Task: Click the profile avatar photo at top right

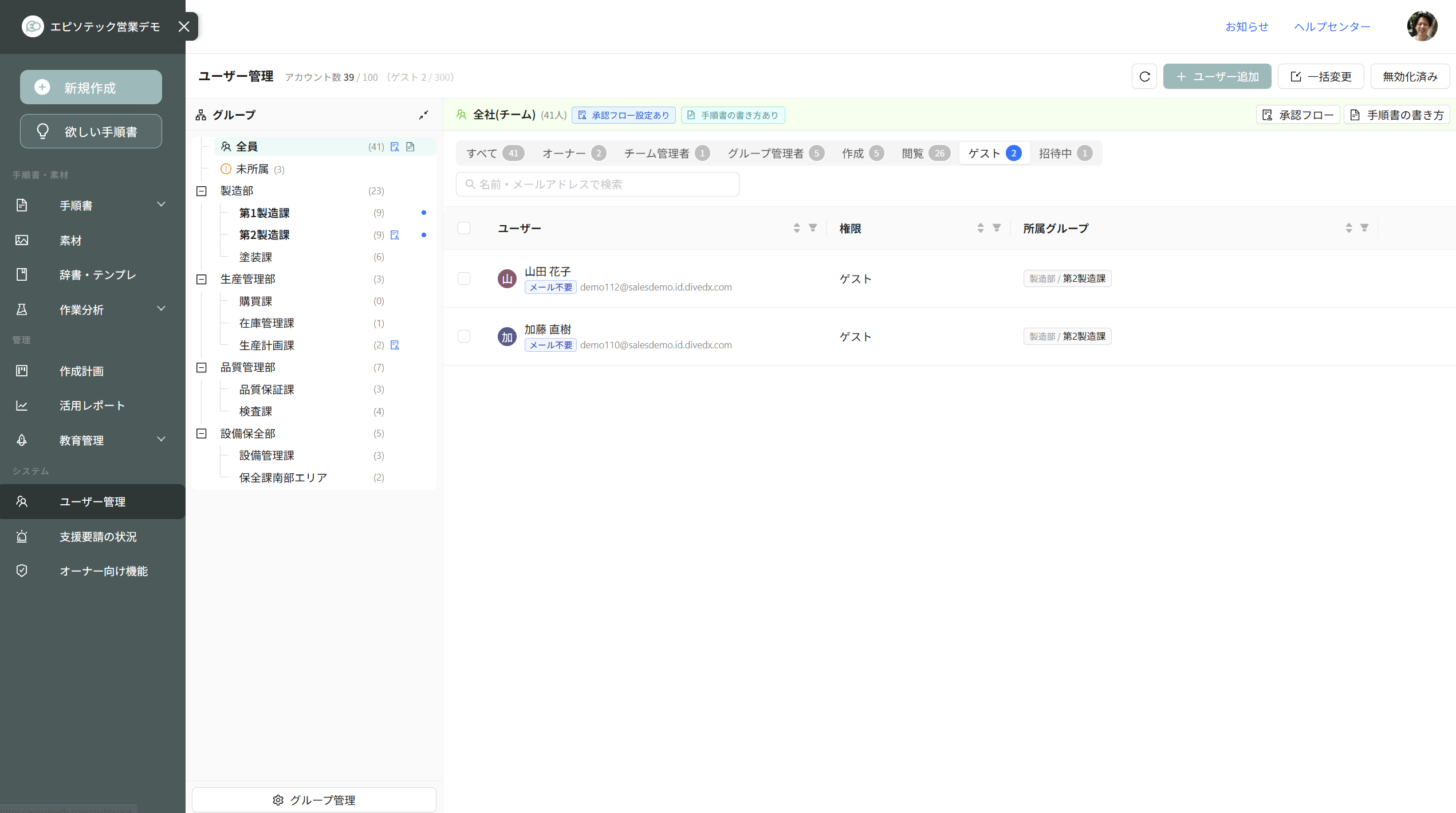Action: (x=1422, y=26)
